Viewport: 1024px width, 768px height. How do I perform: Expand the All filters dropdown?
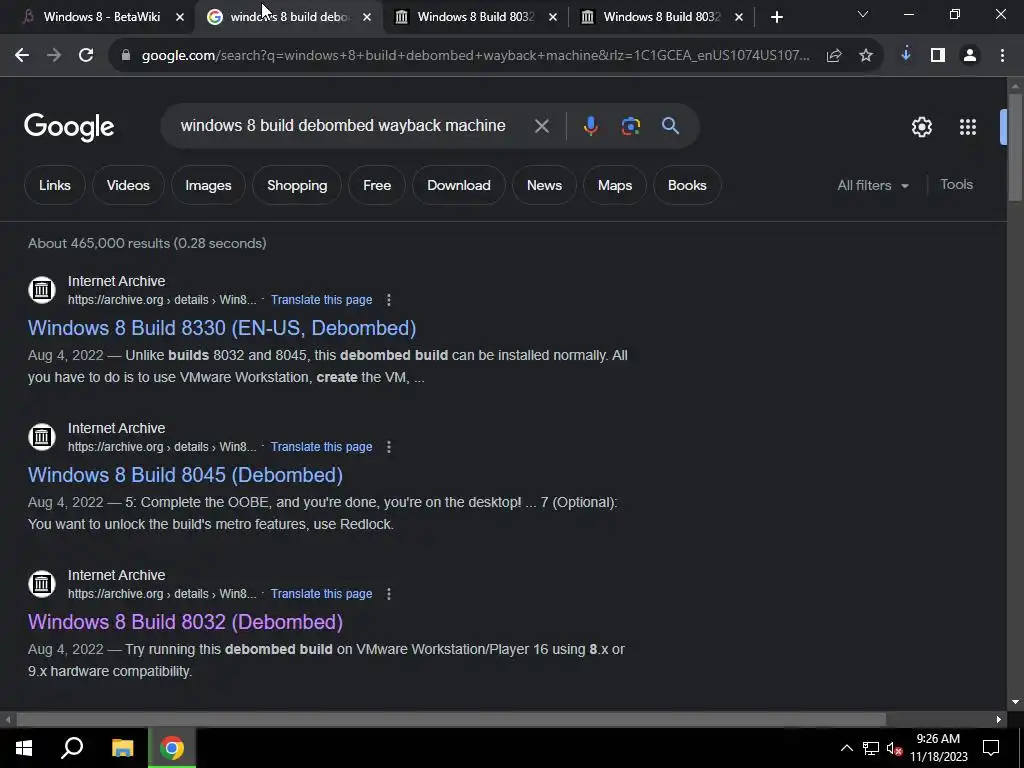(873, 185)
